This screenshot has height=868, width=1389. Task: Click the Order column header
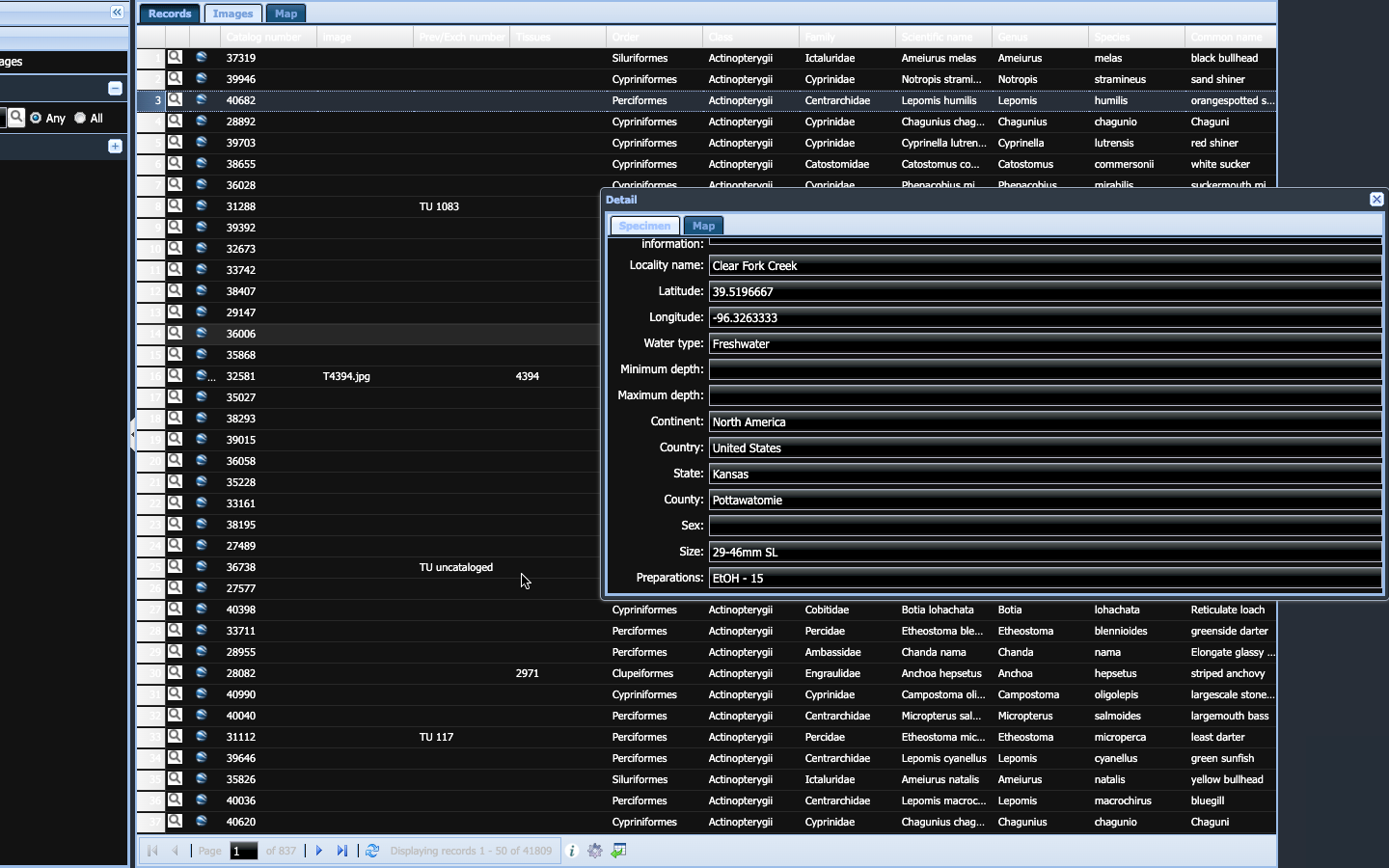tap(654, 38)
